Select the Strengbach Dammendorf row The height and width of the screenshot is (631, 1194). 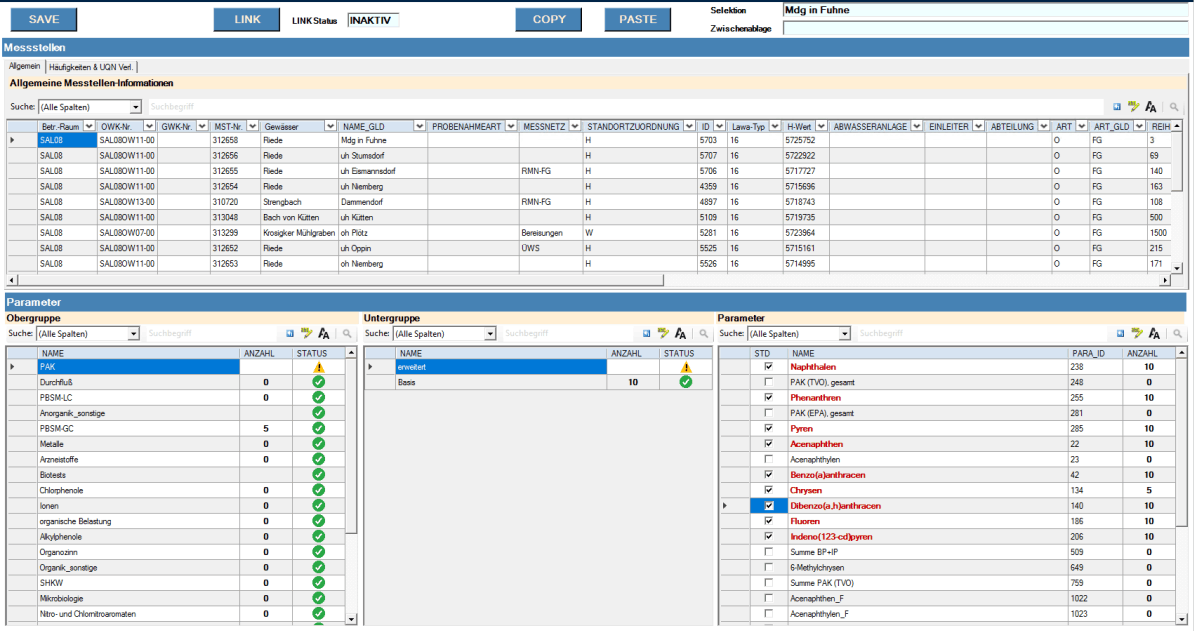tap(588, 202)
